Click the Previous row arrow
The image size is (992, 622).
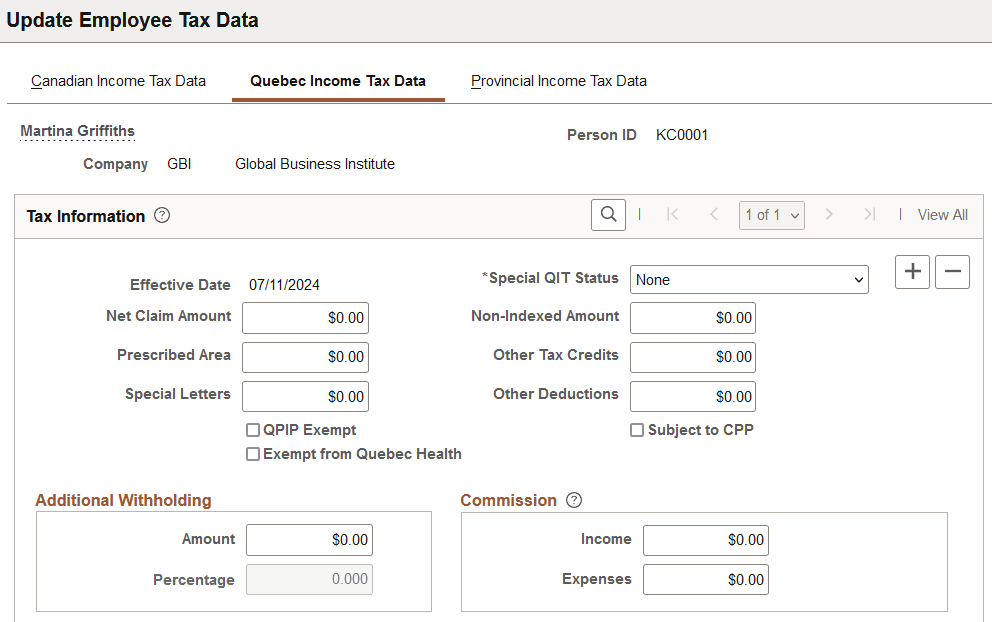pyautogui.click(x=712, y=214)
